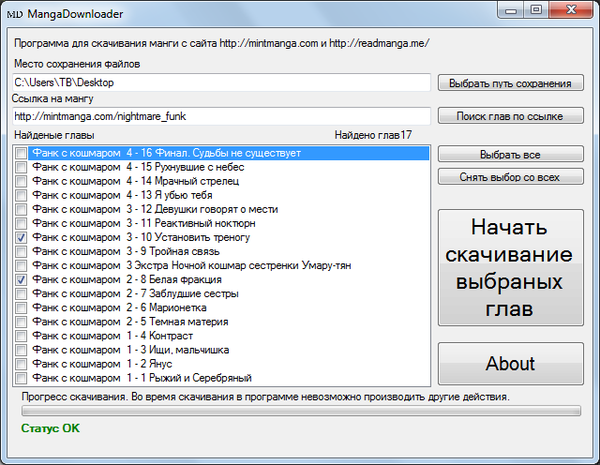Viewport: 600px width, 465px height.
Task: Start download with Начать скачивание выбраных глав
Action: pos(510,267)
